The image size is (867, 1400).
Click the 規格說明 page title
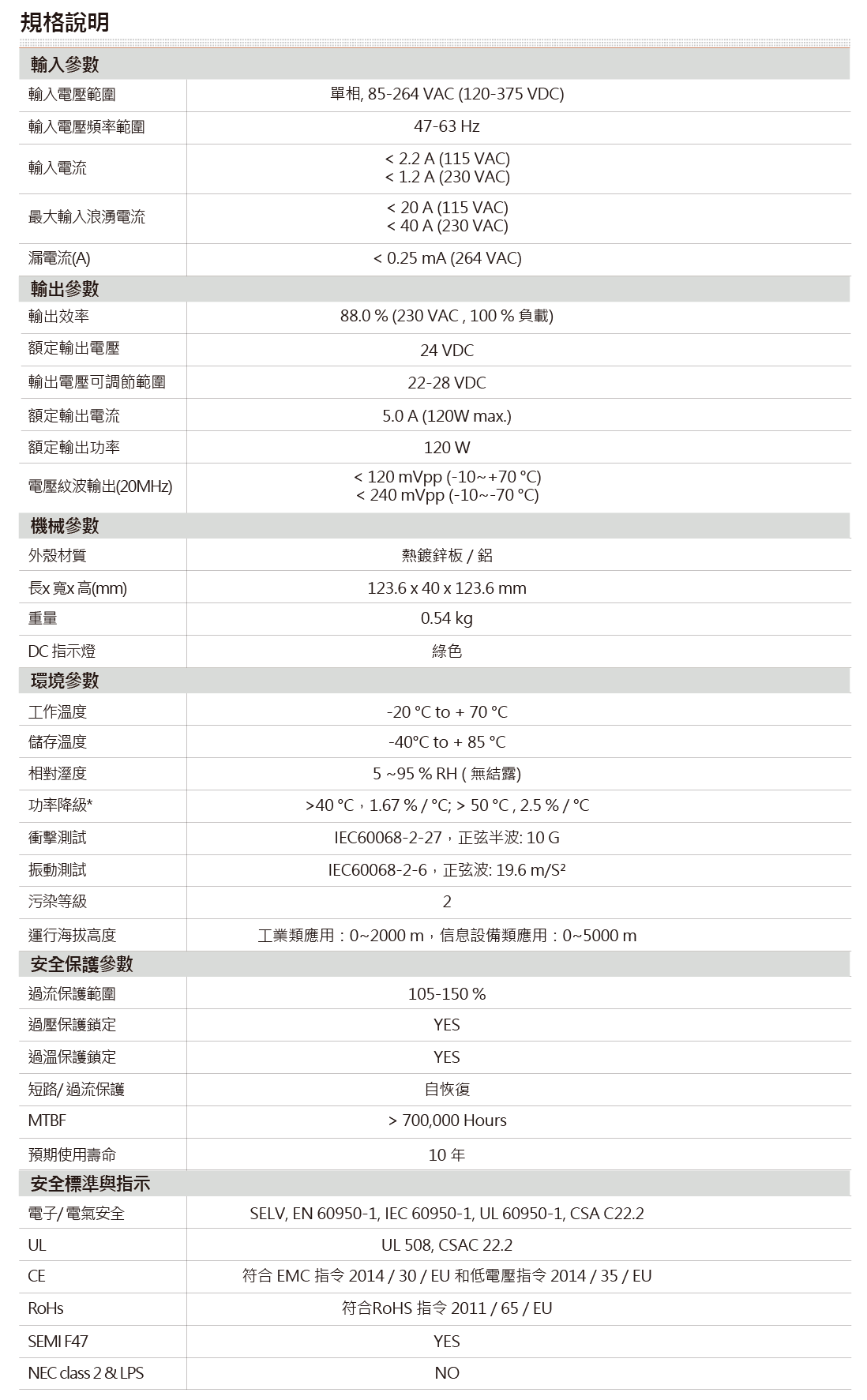[x=65, y=22]
